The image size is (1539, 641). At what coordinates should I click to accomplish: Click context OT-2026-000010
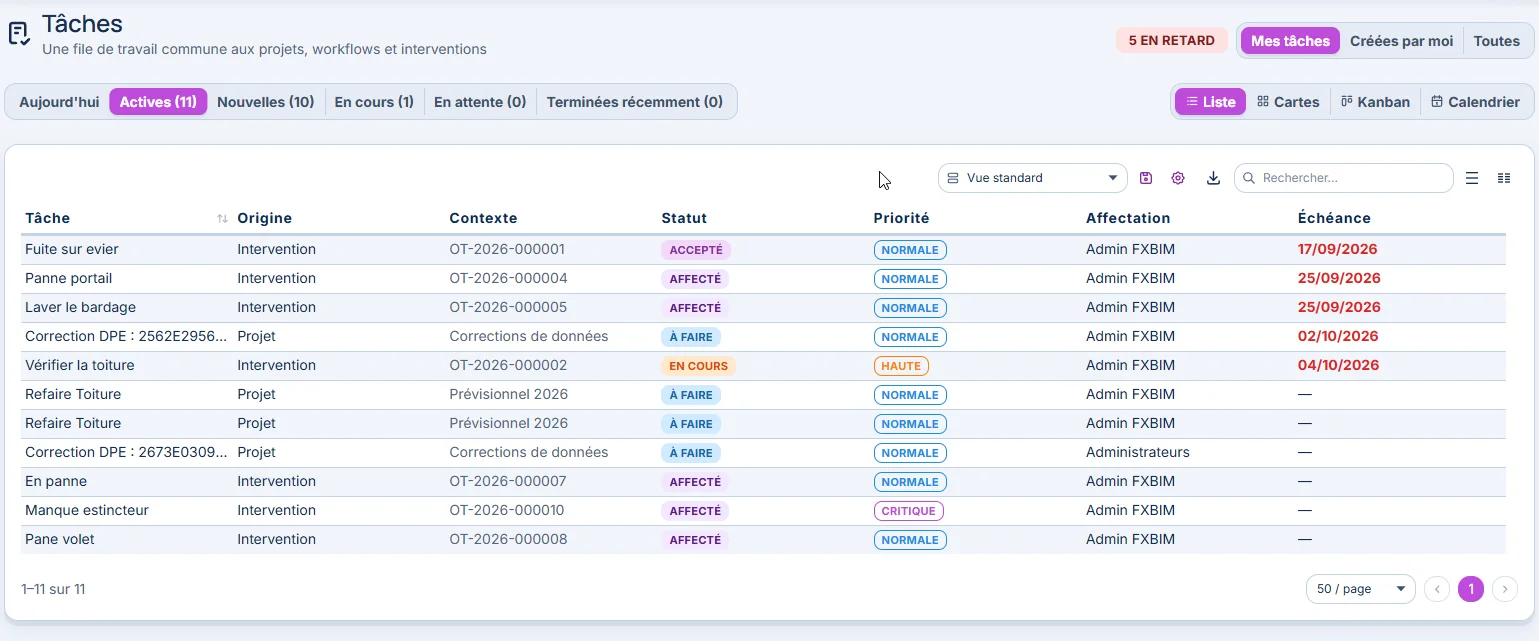coord(507,510)
